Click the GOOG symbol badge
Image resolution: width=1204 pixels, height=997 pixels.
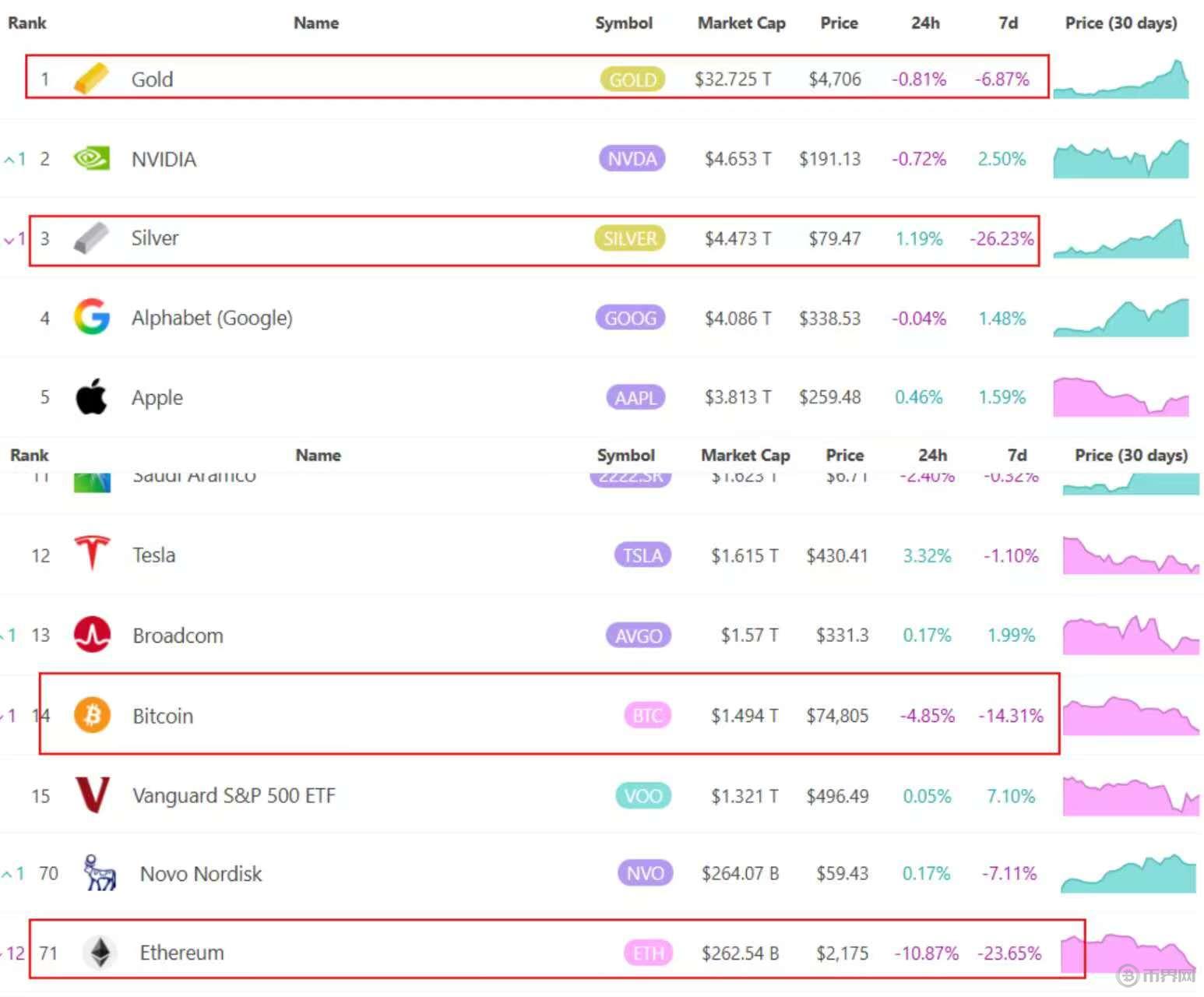point(630,318)
